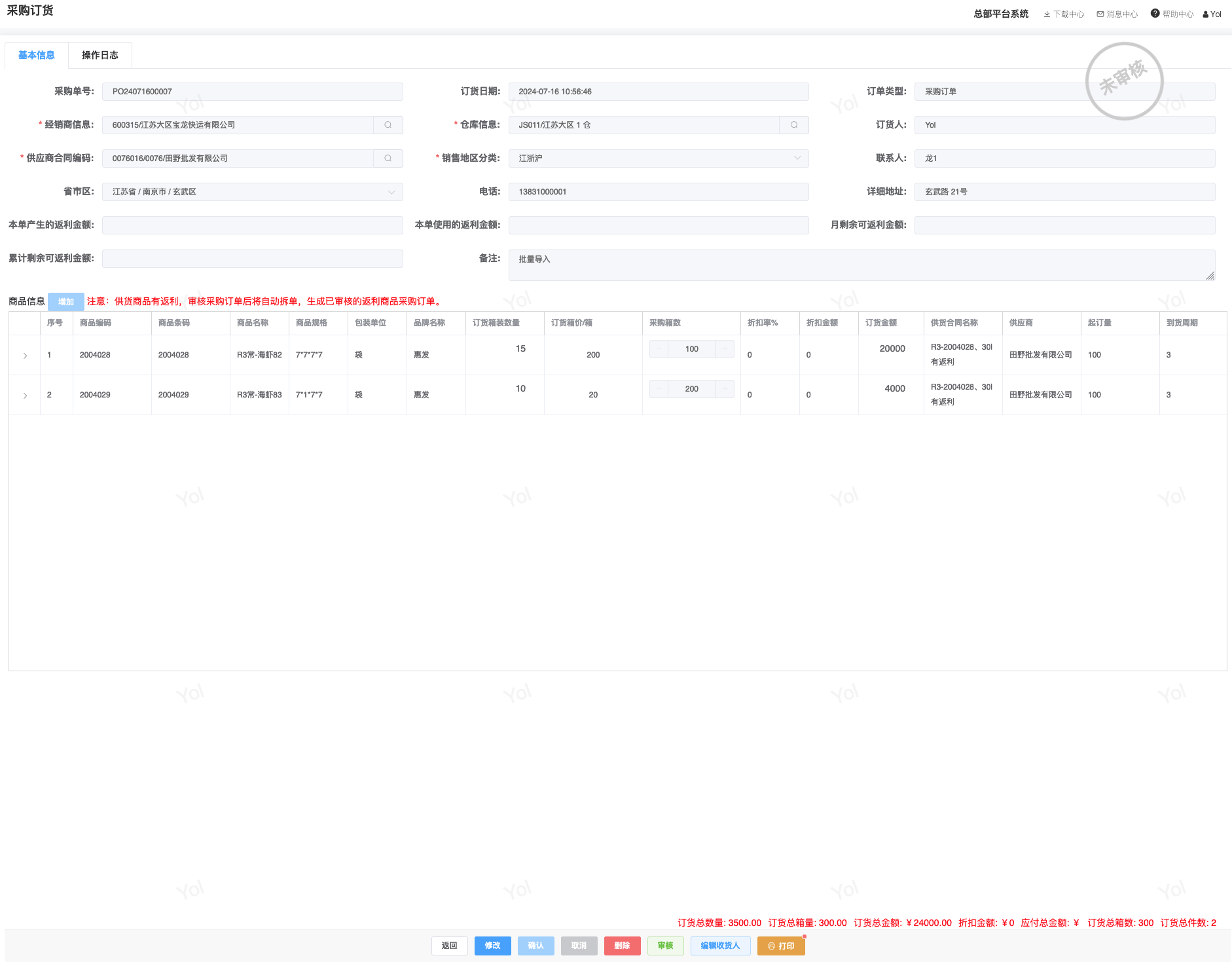This screenshot has height=962, width=1232.
Task: Click the search icon in 供应商合同编码 field
Action: (388, 158)
